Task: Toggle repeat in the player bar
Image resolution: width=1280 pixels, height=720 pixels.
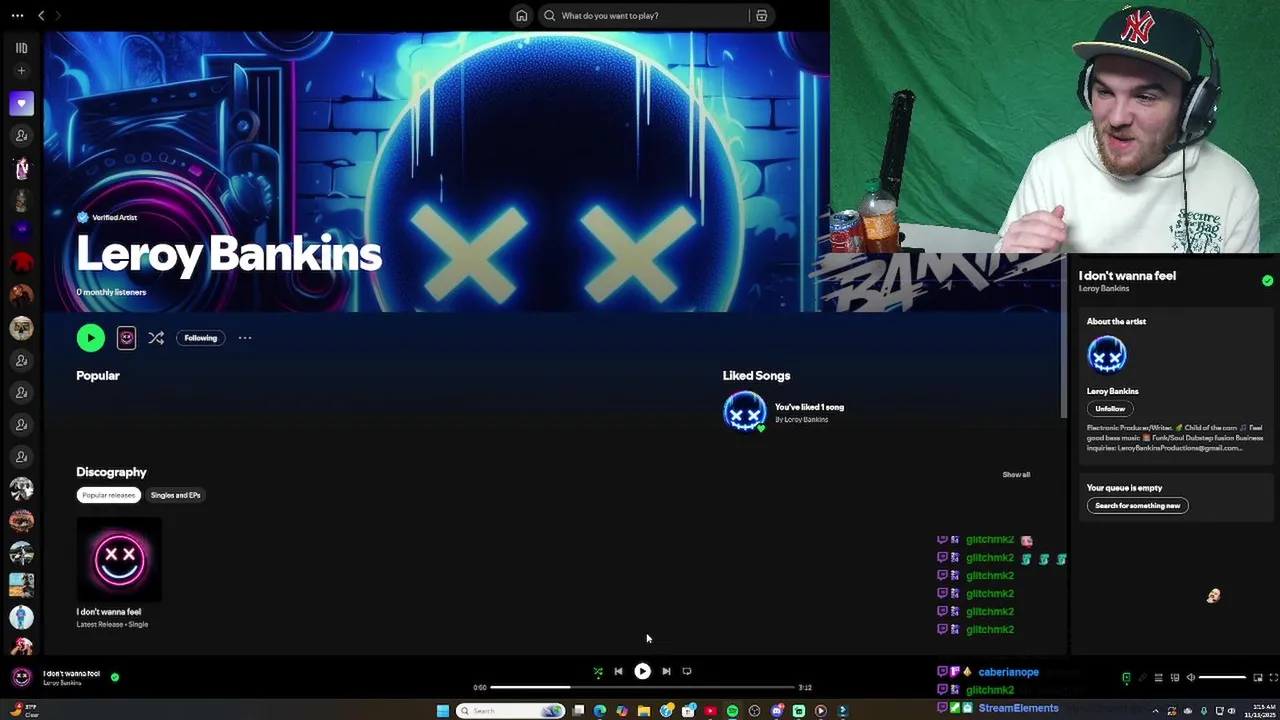Action: pyautogui.click(x=687, y=672)
